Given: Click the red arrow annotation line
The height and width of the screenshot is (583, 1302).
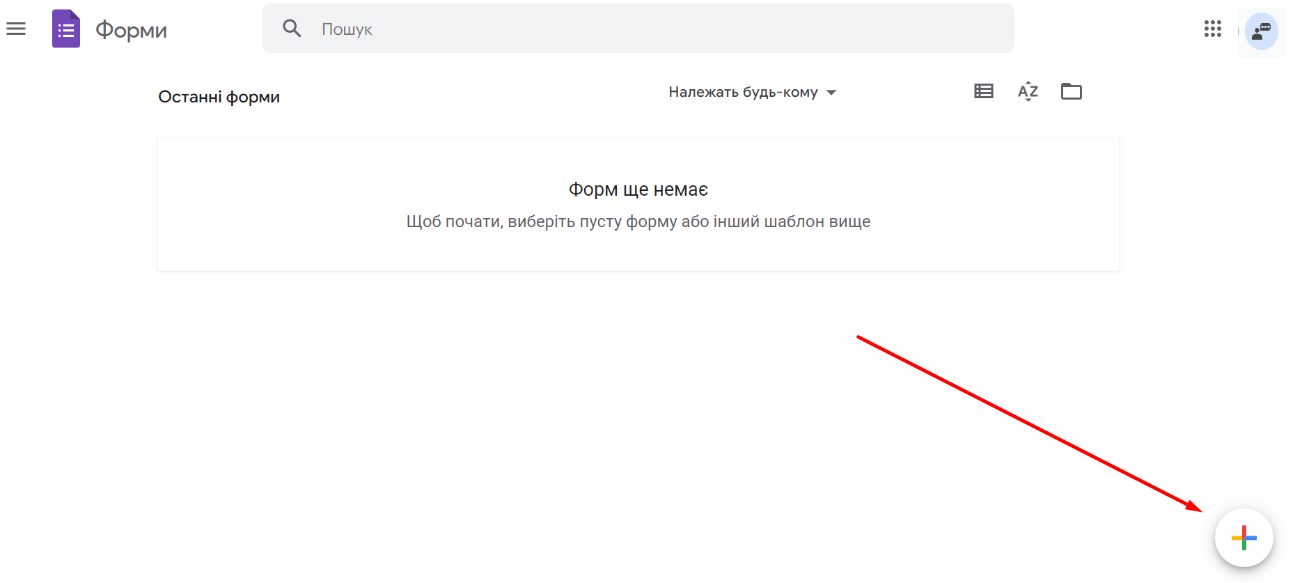Looking at the screenshot, I should point(1030,423).
